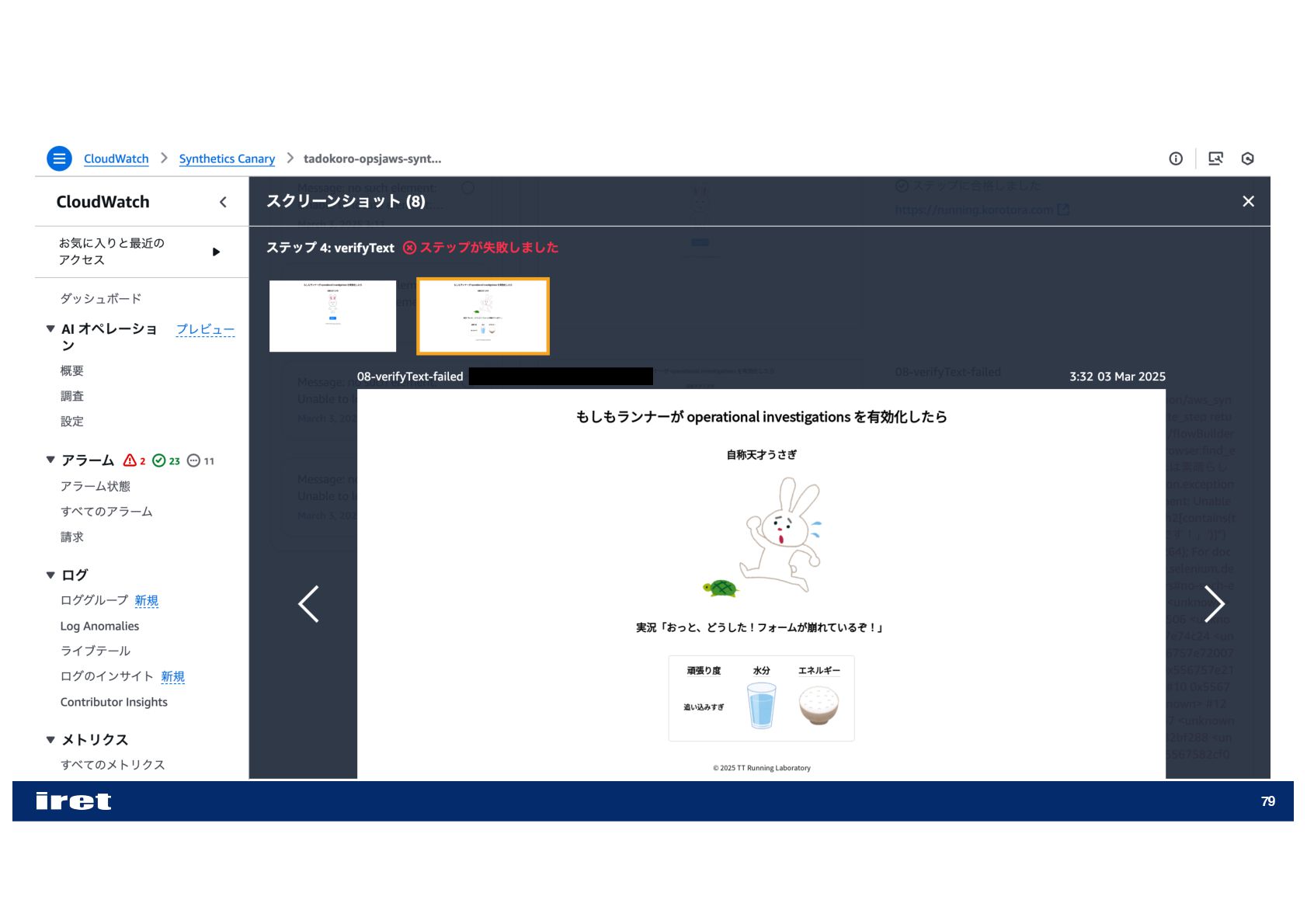Collapse the メトリクス section triangle
The height and width of the screenshot is (924, 1307).
(x=50, y=739)
